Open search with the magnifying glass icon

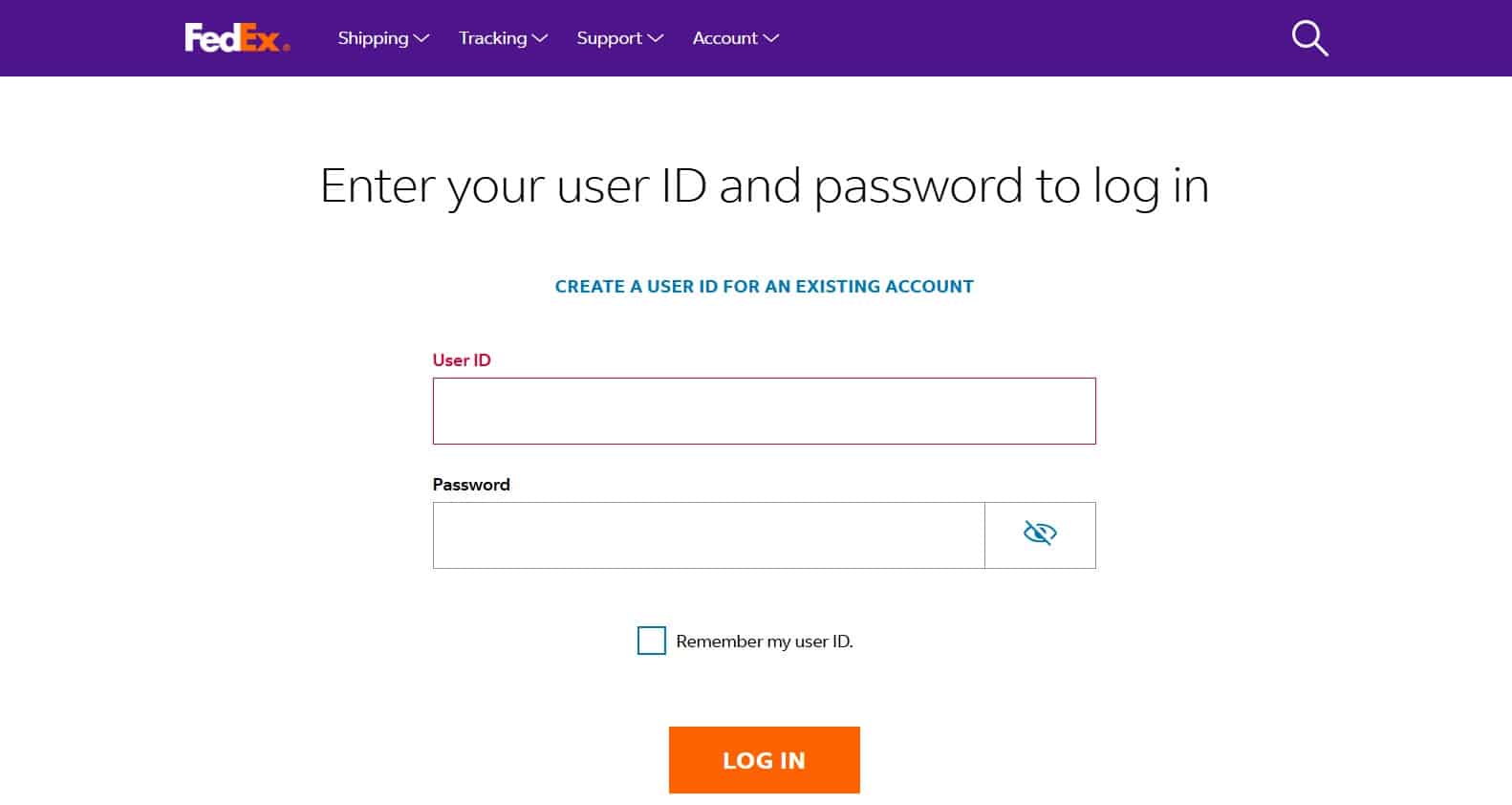click(x=1309, y=39)
